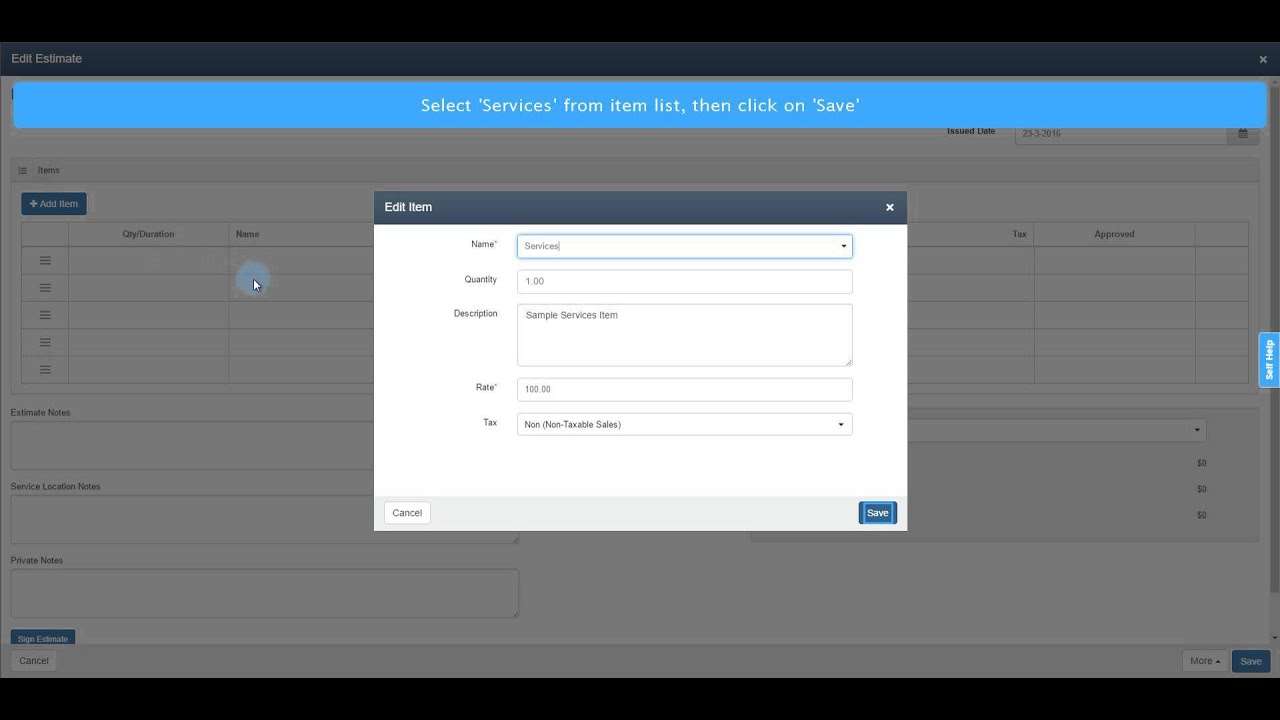Cancel the Edit Estimate form at bottom
This screenshot has width=1280, height=720.
34,661
